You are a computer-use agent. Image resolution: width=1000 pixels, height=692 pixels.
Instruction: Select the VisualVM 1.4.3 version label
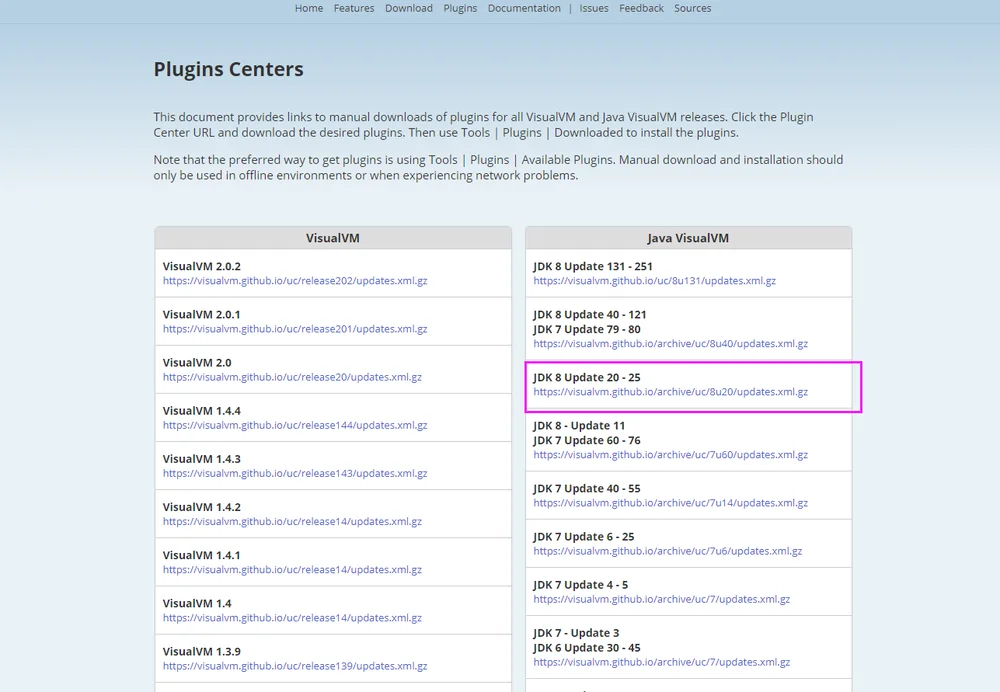[x=202, y=459]
